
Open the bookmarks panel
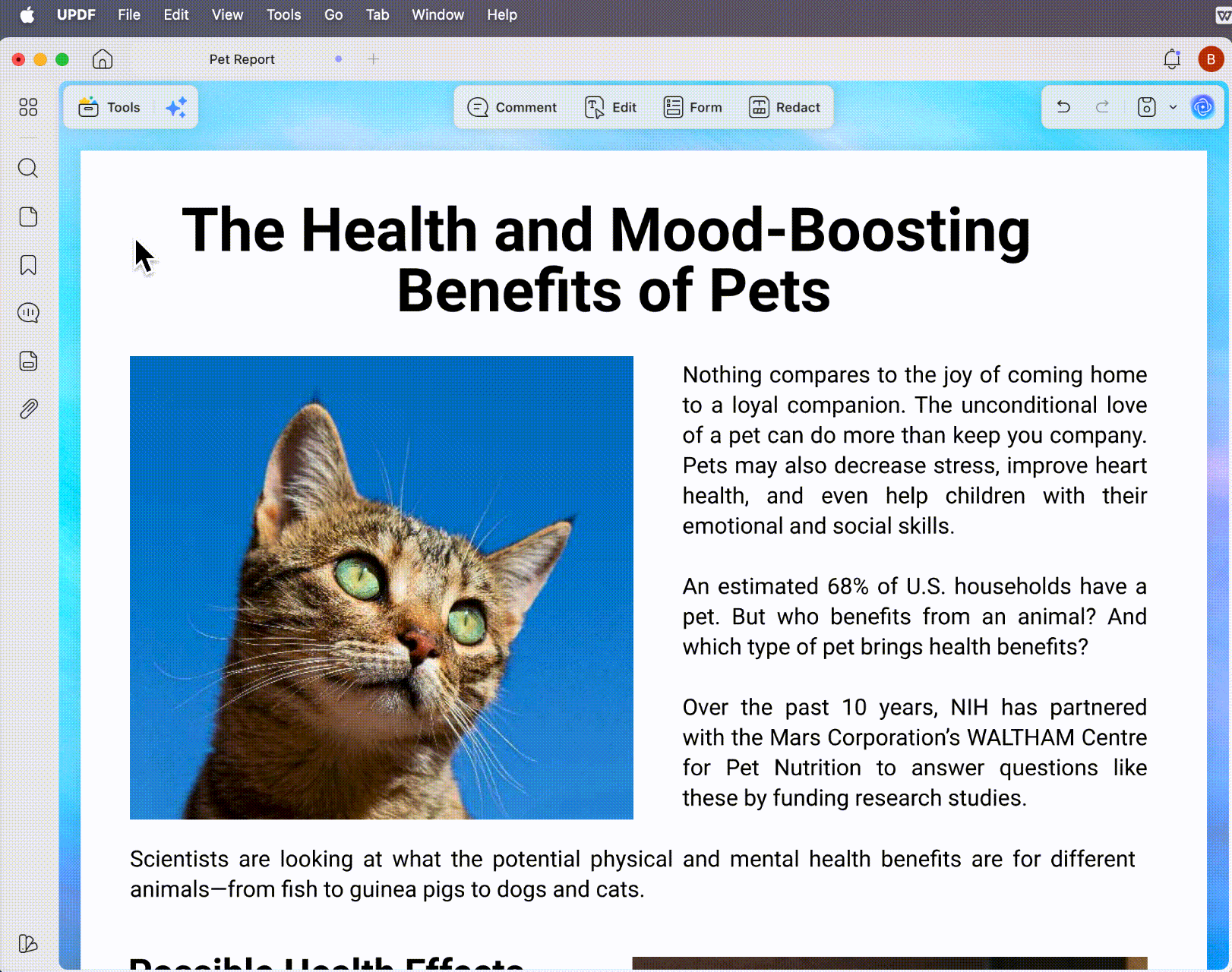(28, 265)
